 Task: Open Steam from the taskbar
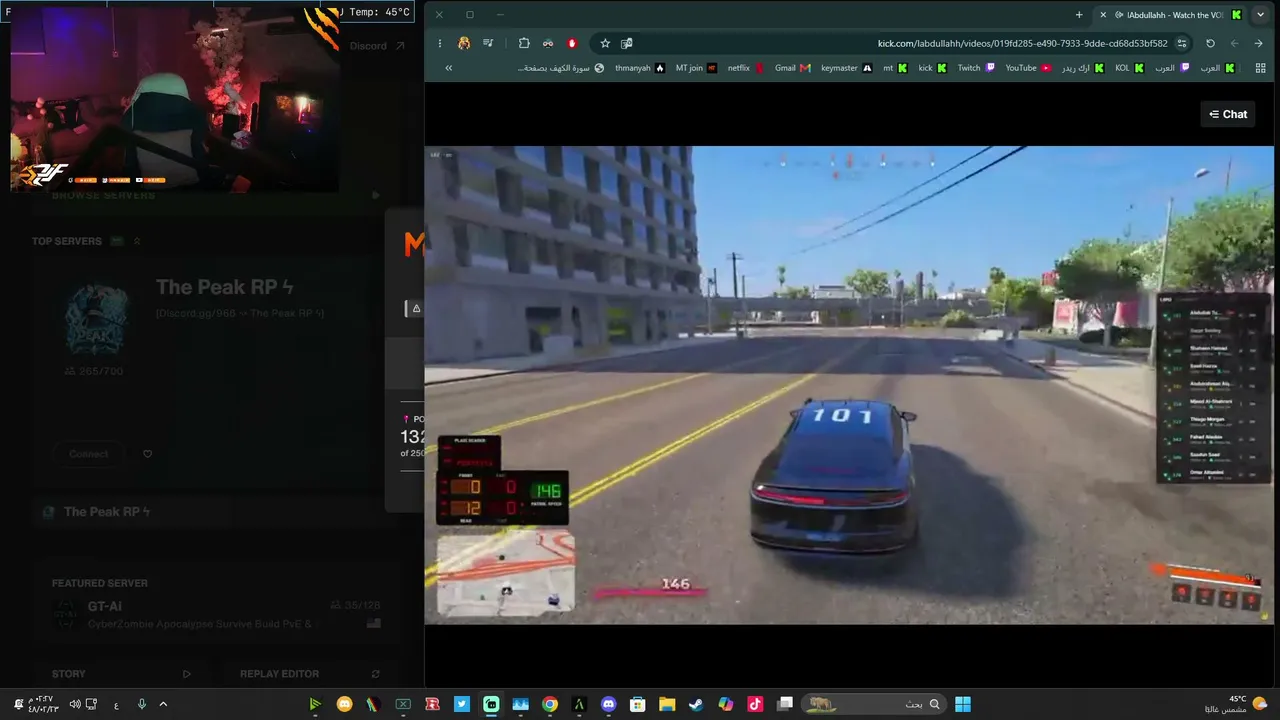pos(696,704)
